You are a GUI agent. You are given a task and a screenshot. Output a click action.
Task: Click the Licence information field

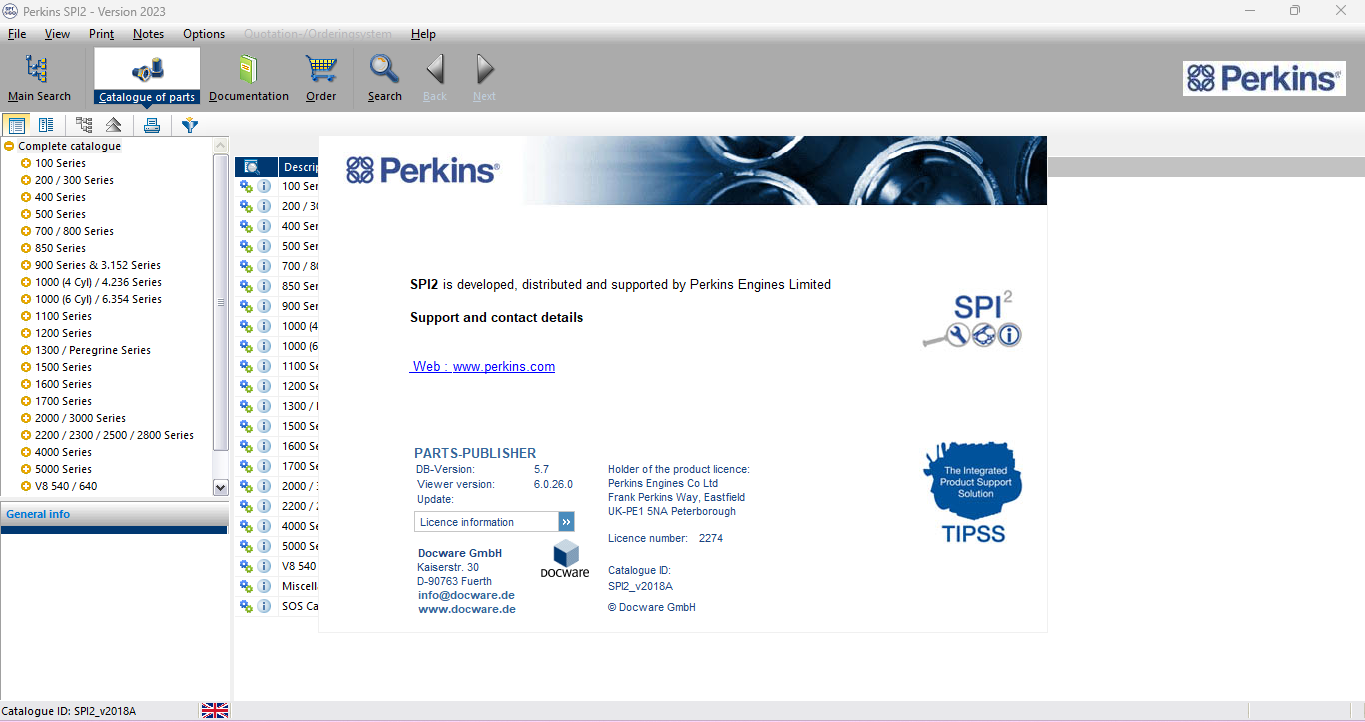(486, 522)
